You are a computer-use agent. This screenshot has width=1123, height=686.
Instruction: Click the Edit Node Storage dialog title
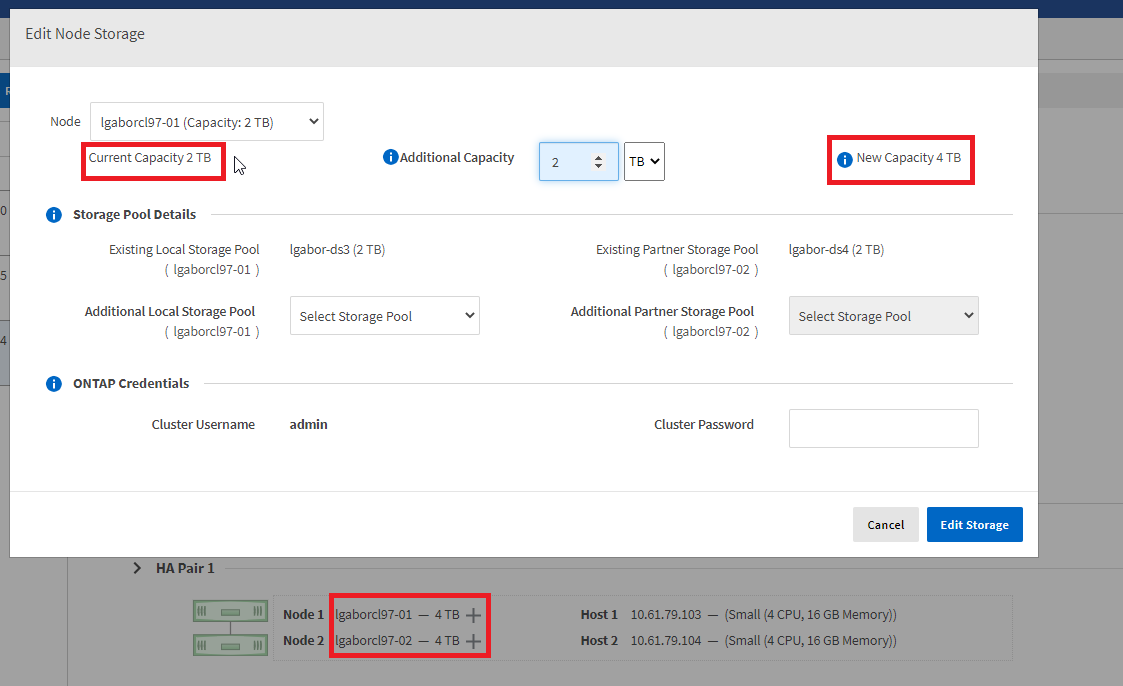(x=85, y=33)
